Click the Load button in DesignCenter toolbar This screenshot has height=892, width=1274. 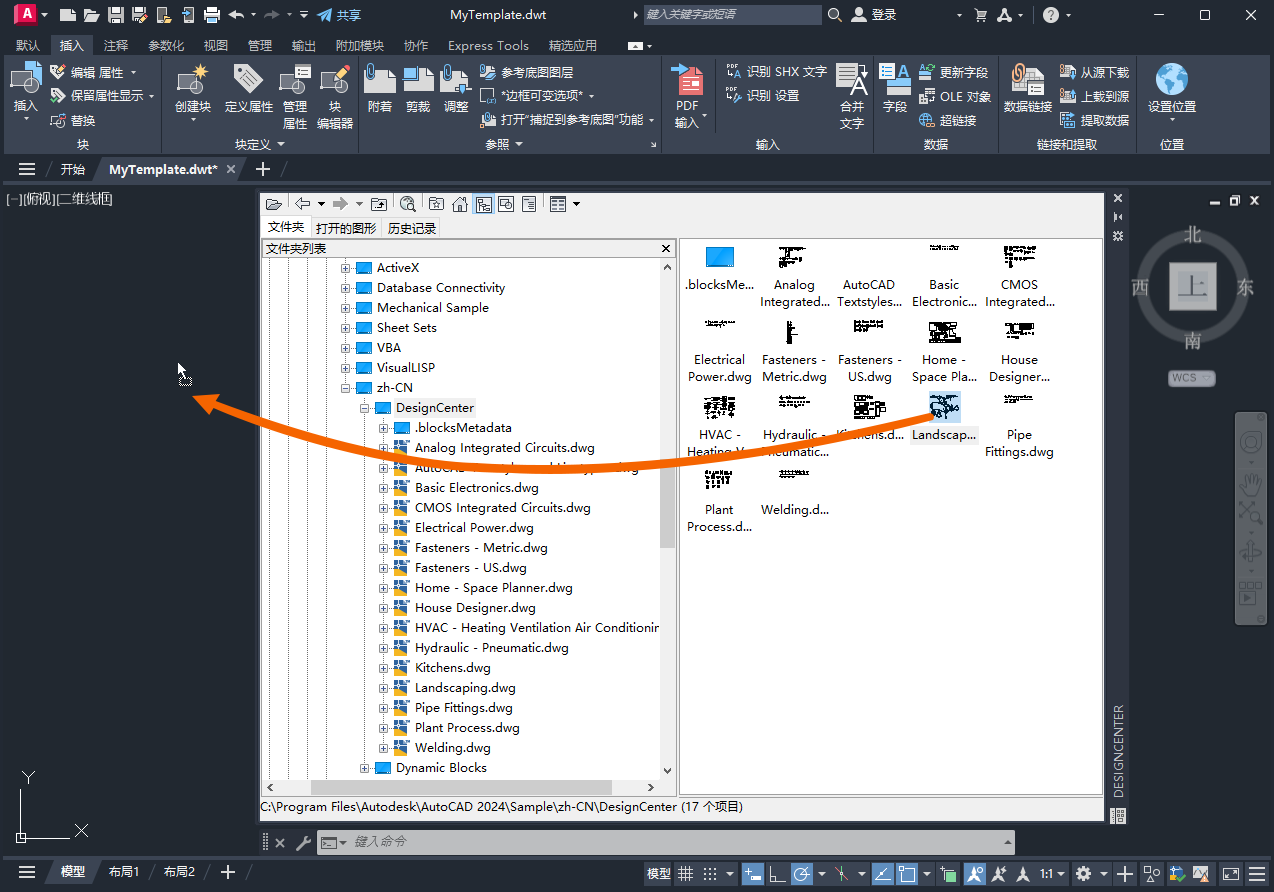(x=273, y=204)
